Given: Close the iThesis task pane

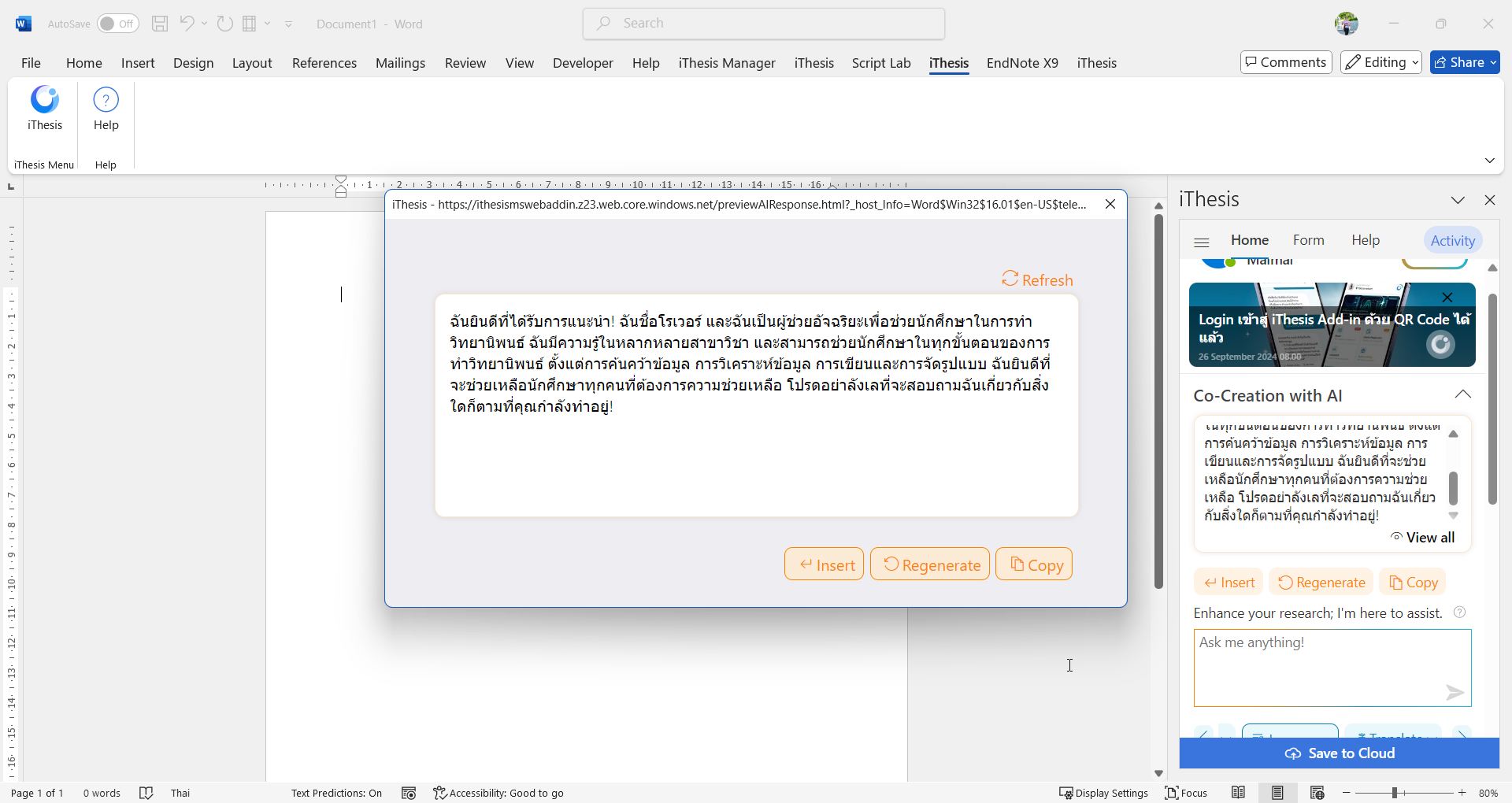Looking at the screenshot, I should pyautogui.click(x=1489, y=200).
